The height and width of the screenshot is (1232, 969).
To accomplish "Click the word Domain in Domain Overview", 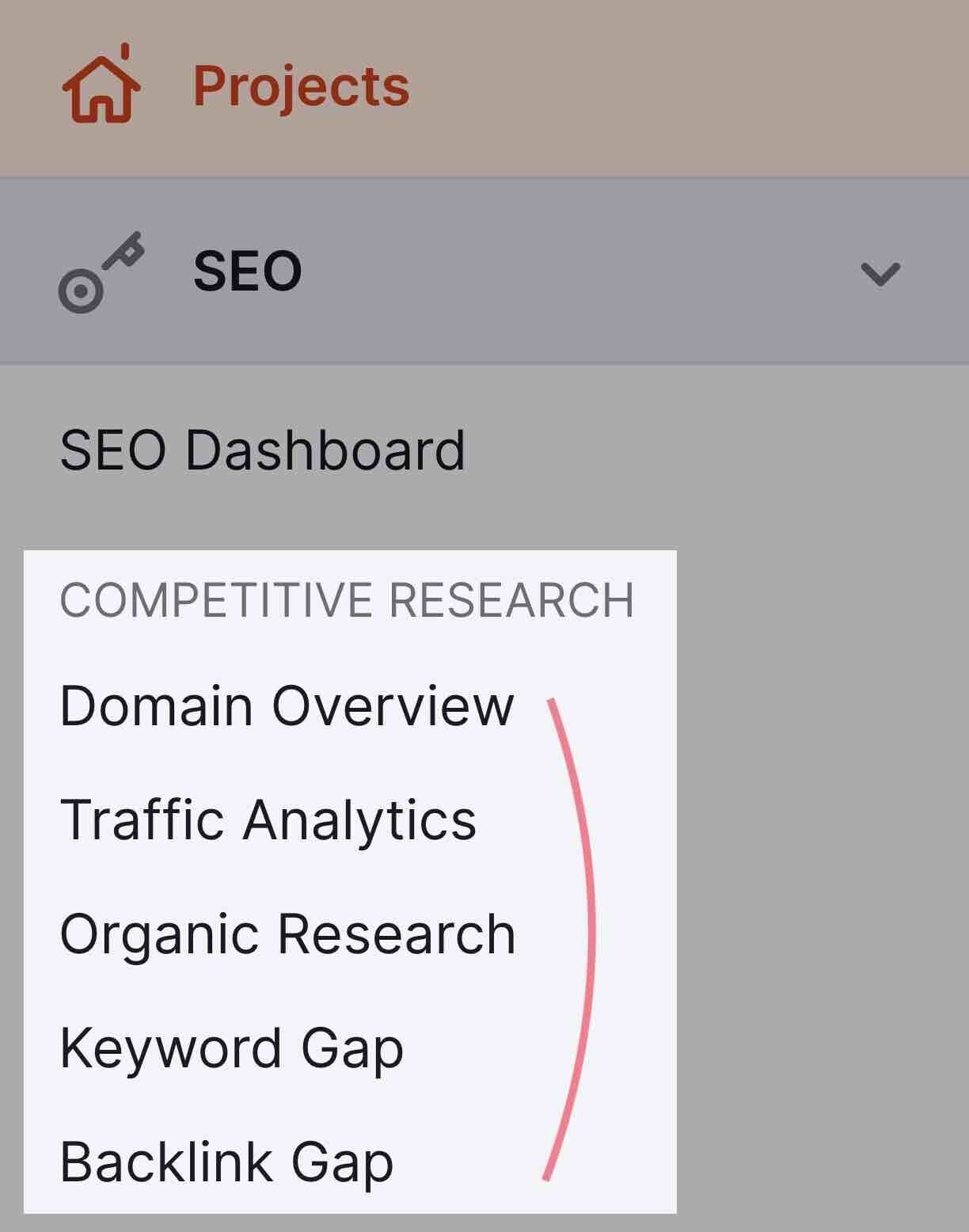I will tap(156, 705).
